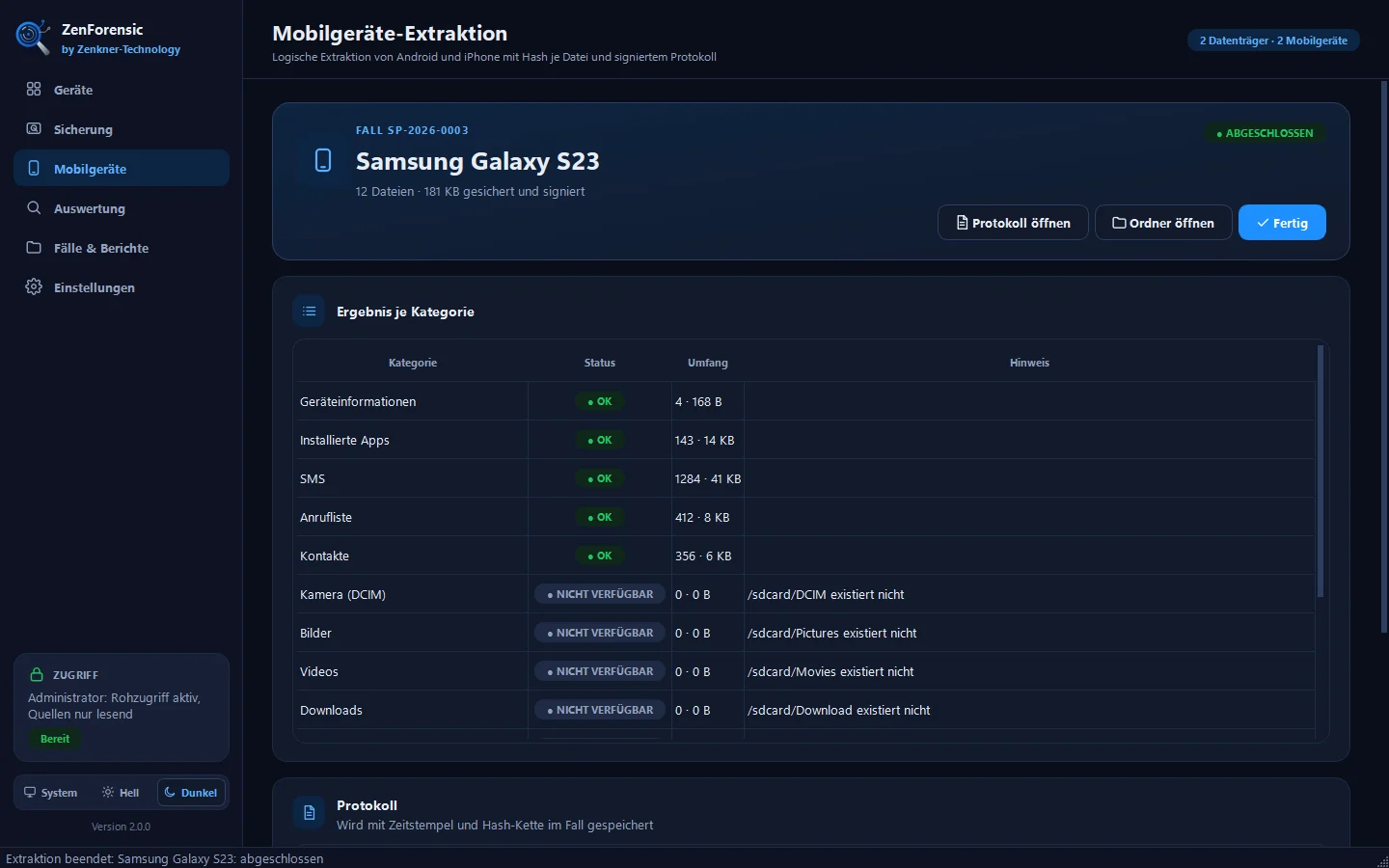
Task: Click the Ordner öffnen button
Action: pos(1163,223)
